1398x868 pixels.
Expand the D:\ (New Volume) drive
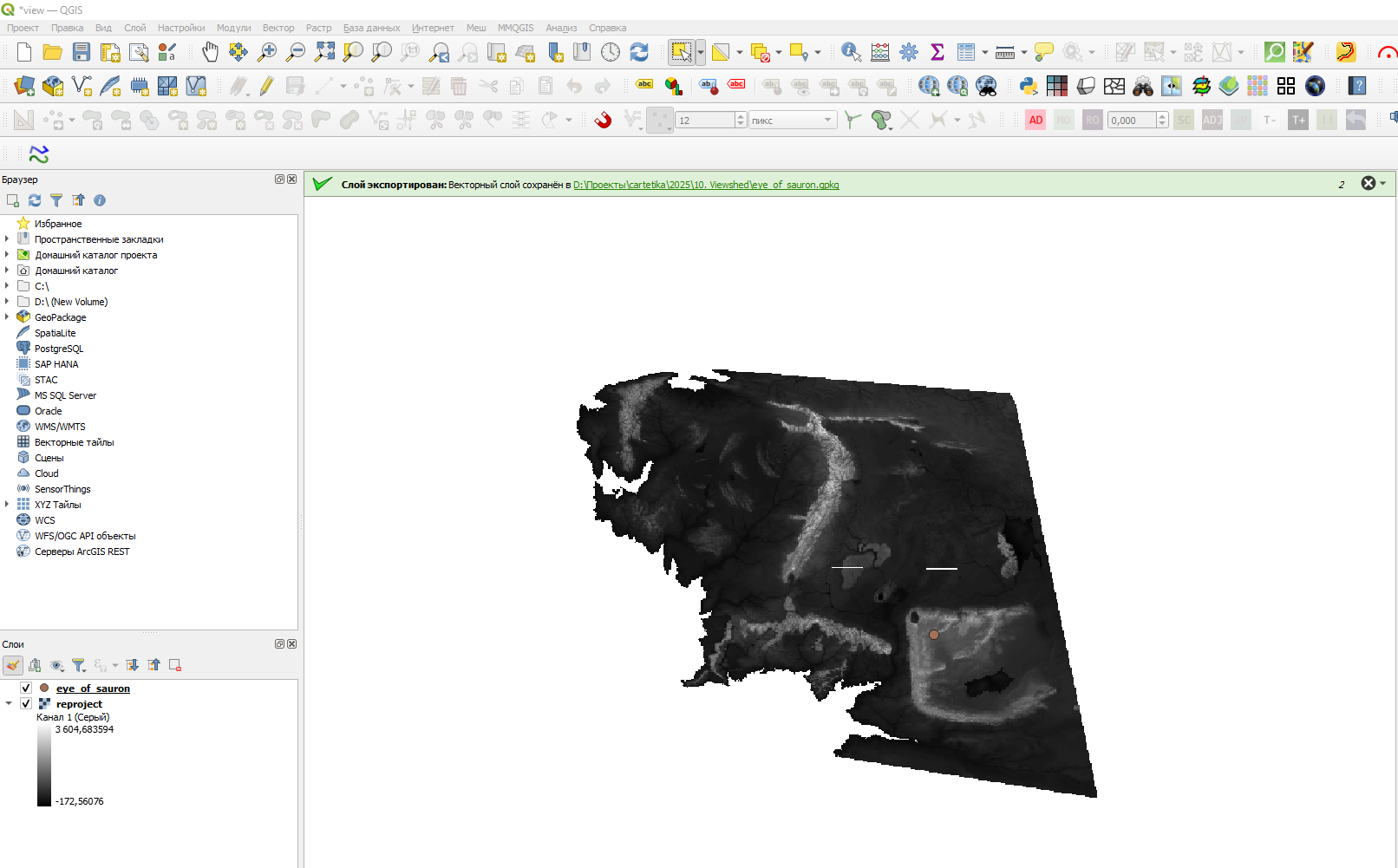7,302
